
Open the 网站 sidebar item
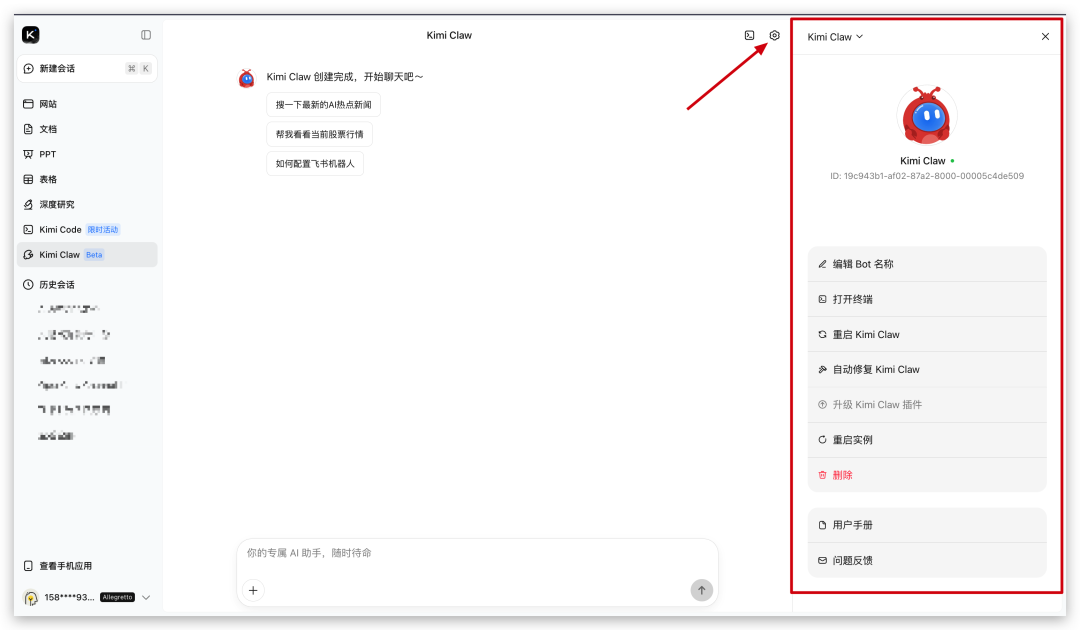click(x=48, y=104)
